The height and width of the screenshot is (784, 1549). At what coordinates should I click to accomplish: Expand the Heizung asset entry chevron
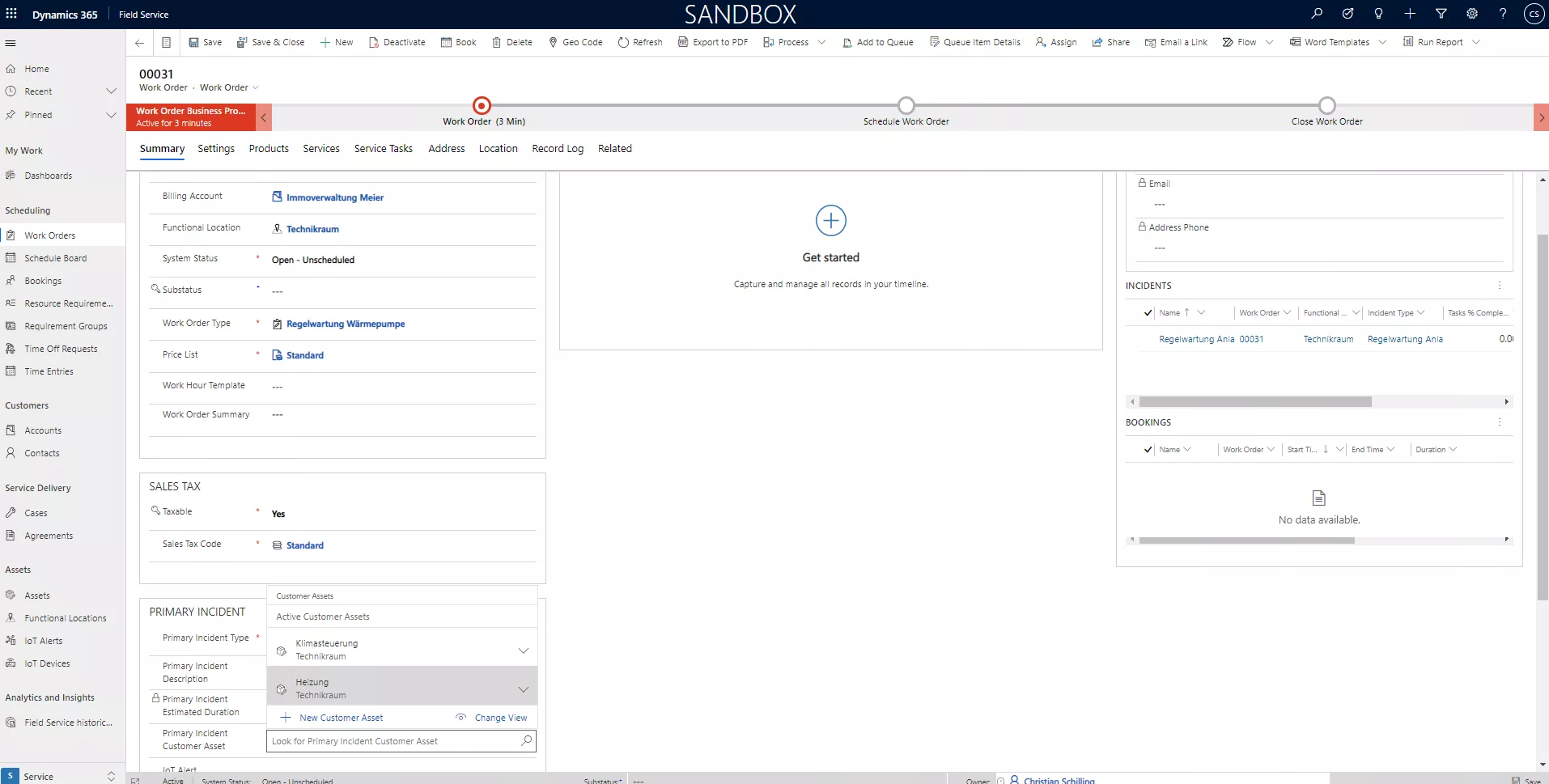(x=523, y=689)
